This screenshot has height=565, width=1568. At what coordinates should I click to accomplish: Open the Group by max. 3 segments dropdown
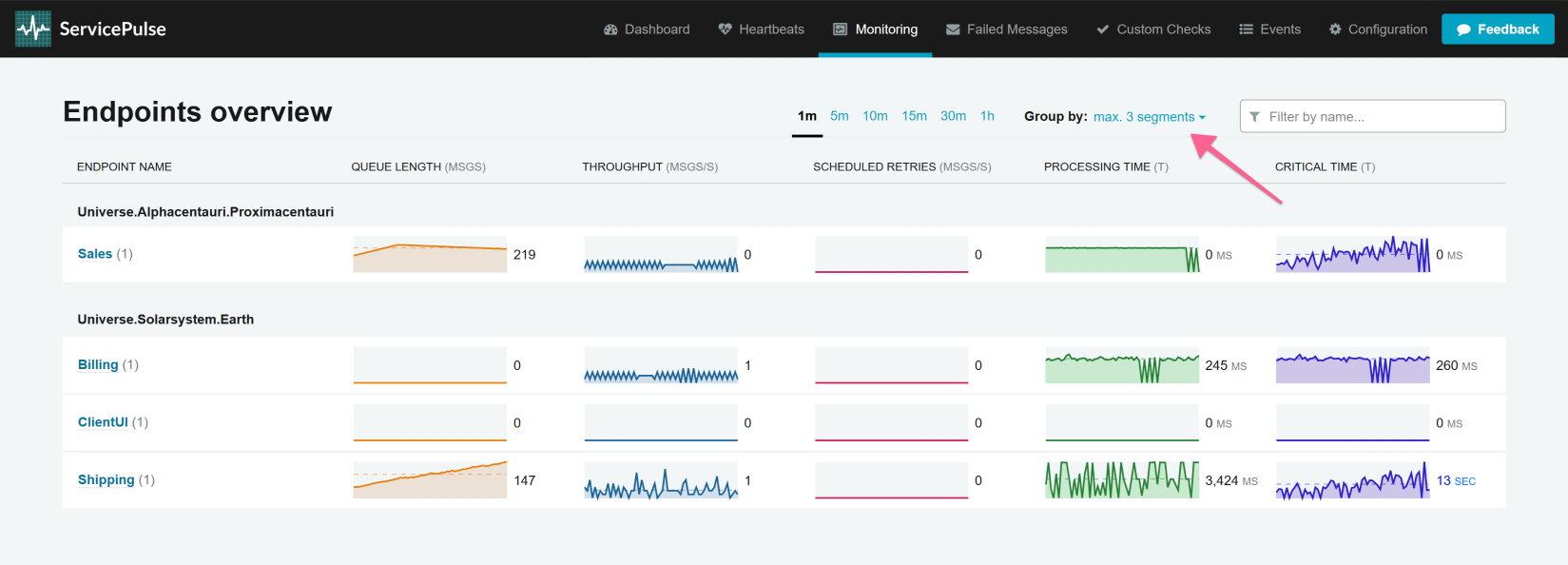tap(1149, 117)
